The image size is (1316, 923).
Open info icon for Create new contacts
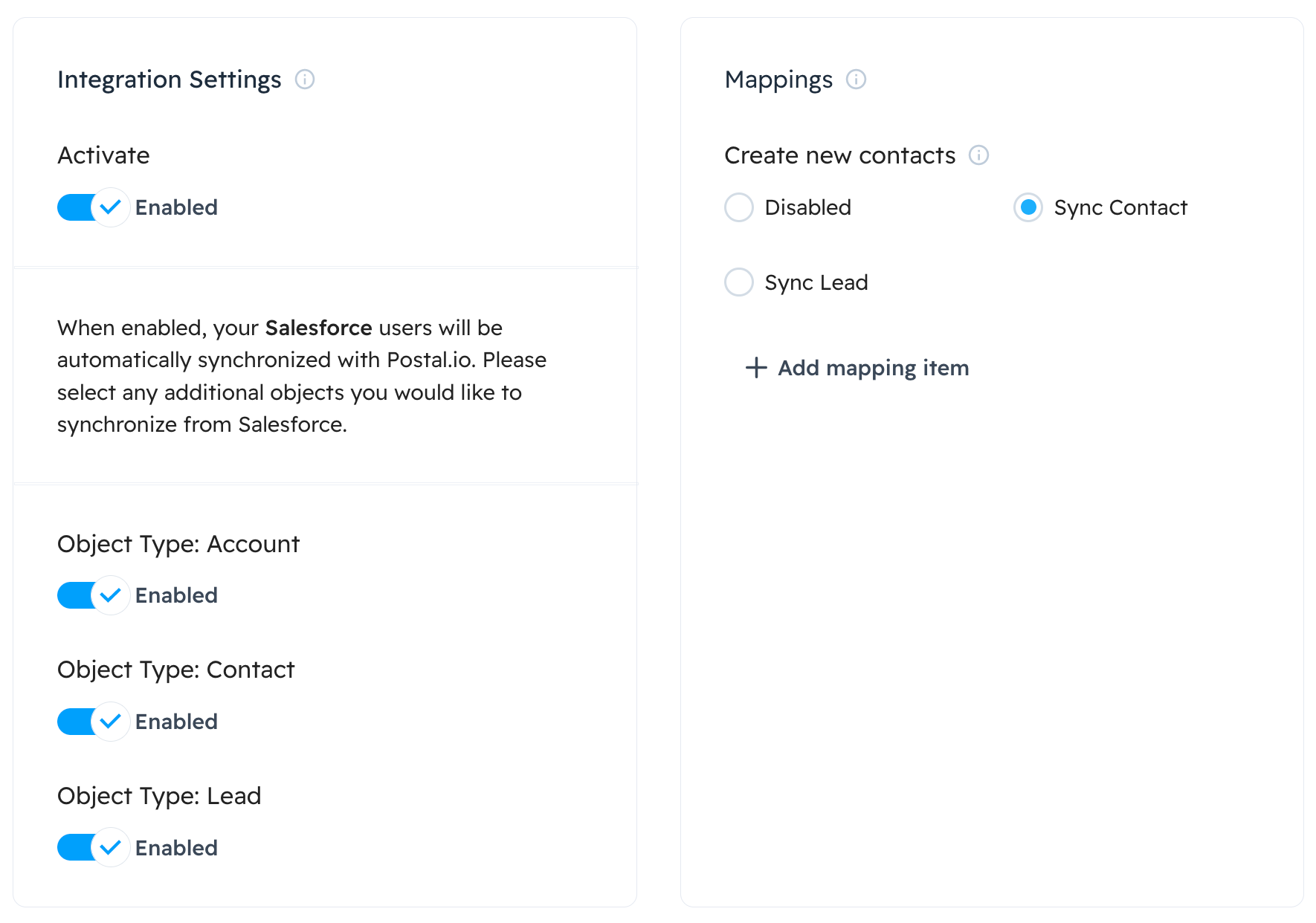pyautogui.click(x=978, y=155)
